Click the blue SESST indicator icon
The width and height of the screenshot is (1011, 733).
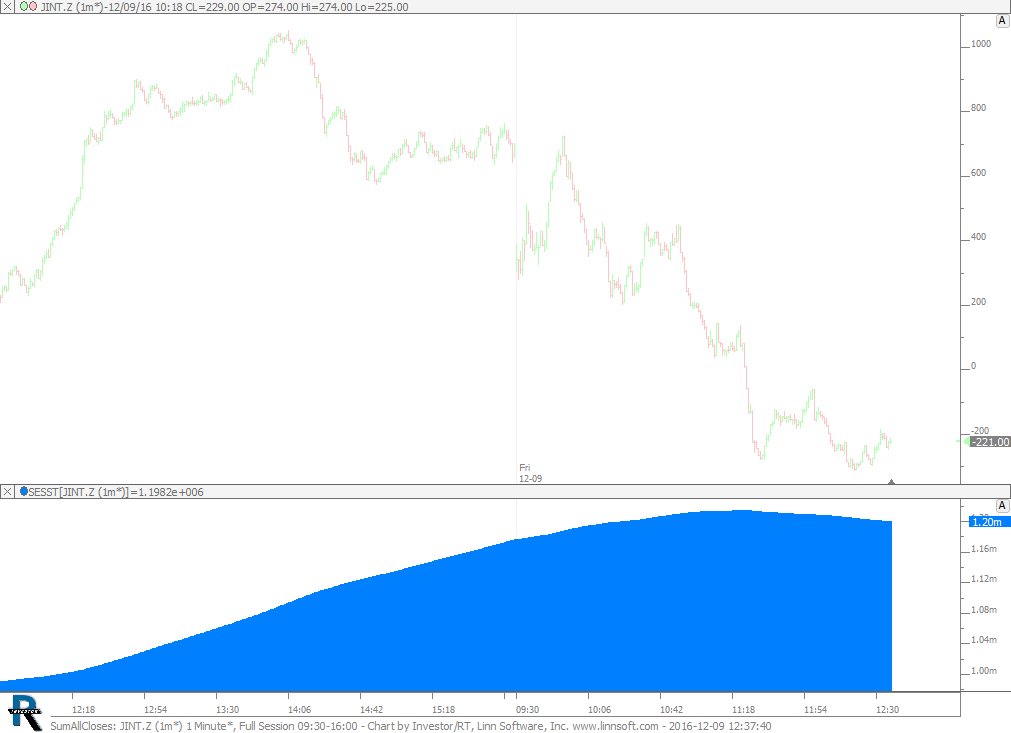(24, 492)
